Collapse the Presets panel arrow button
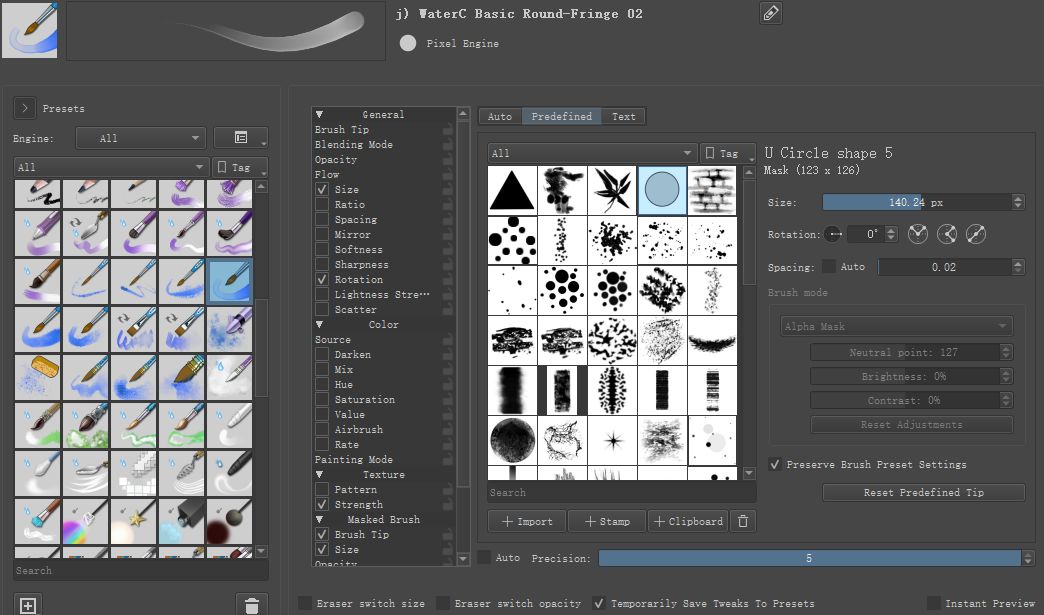1044x615 pixels. tap(25, 108)
